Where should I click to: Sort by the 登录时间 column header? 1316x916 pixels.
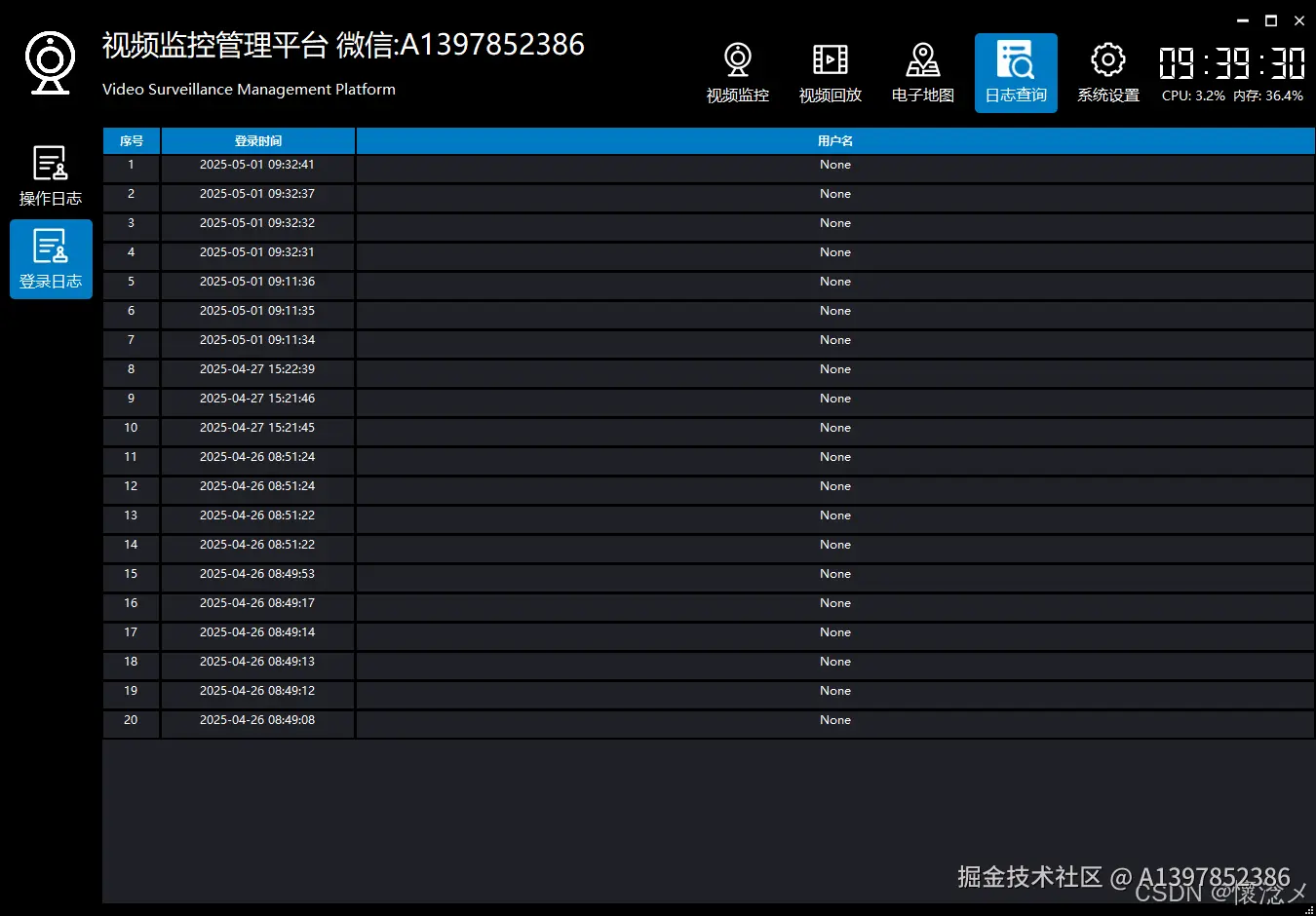258,140
